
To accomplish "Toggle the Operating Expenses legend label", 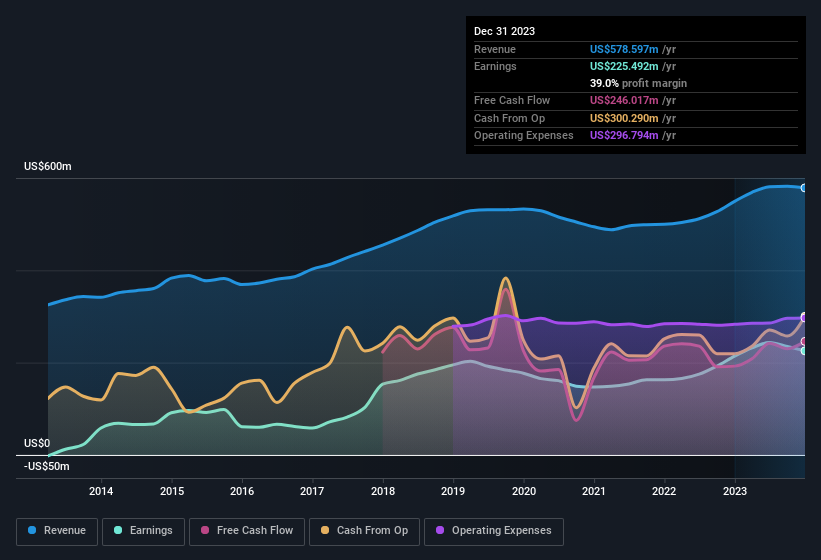I will [x=500, y=530].
